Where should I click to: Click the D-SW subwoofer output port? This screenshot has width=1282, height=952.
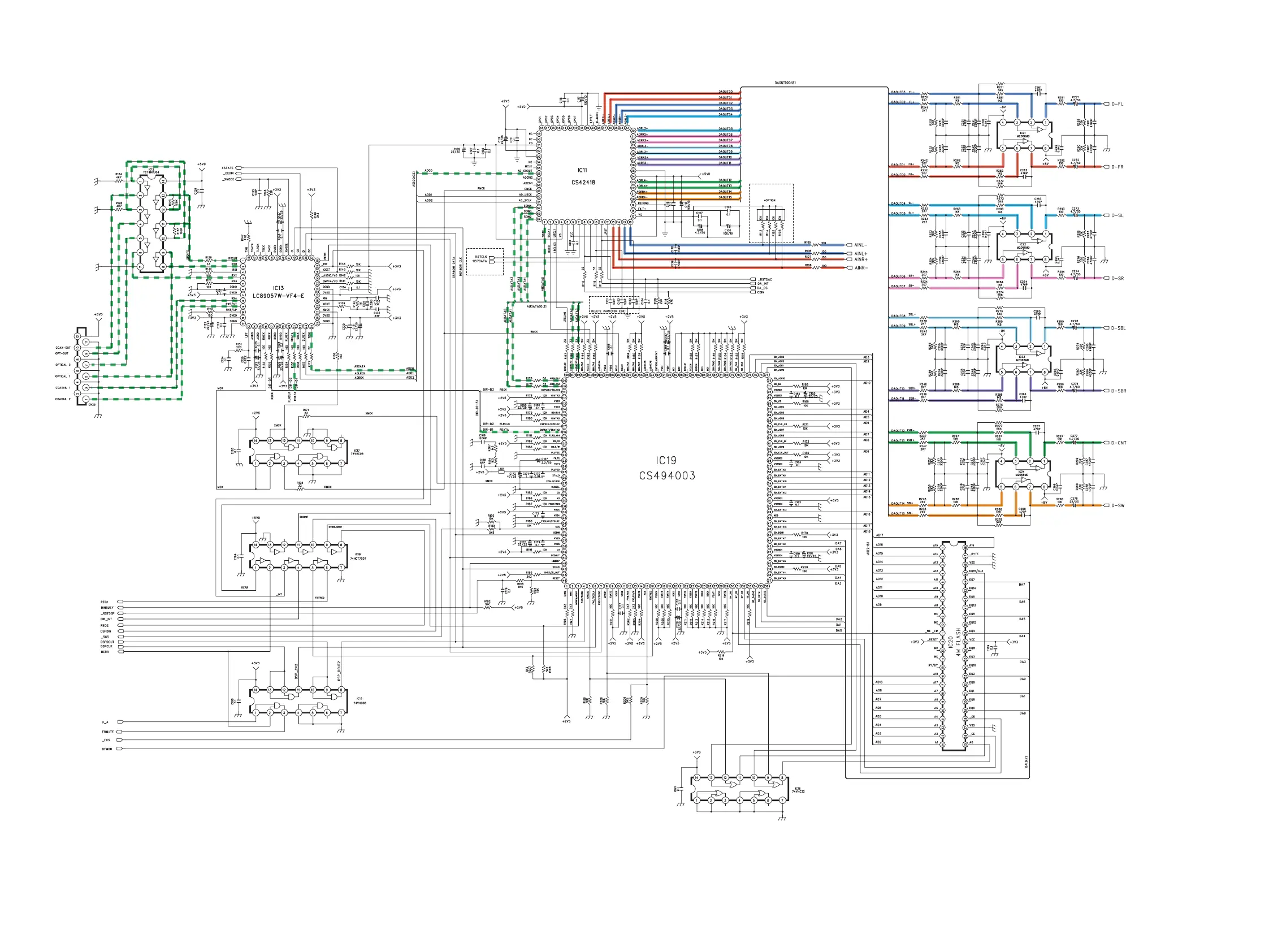(x=1106, y=506)
